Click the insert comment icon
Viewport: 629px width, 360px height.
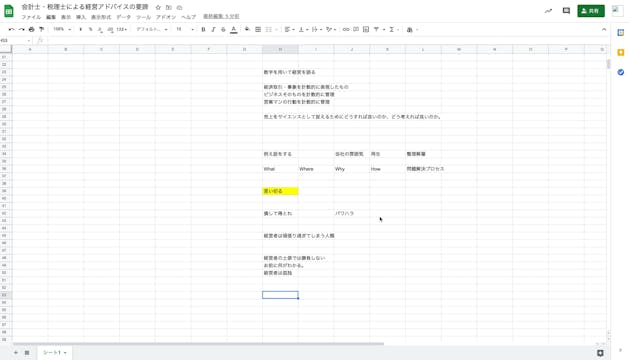tap(356, 29)
